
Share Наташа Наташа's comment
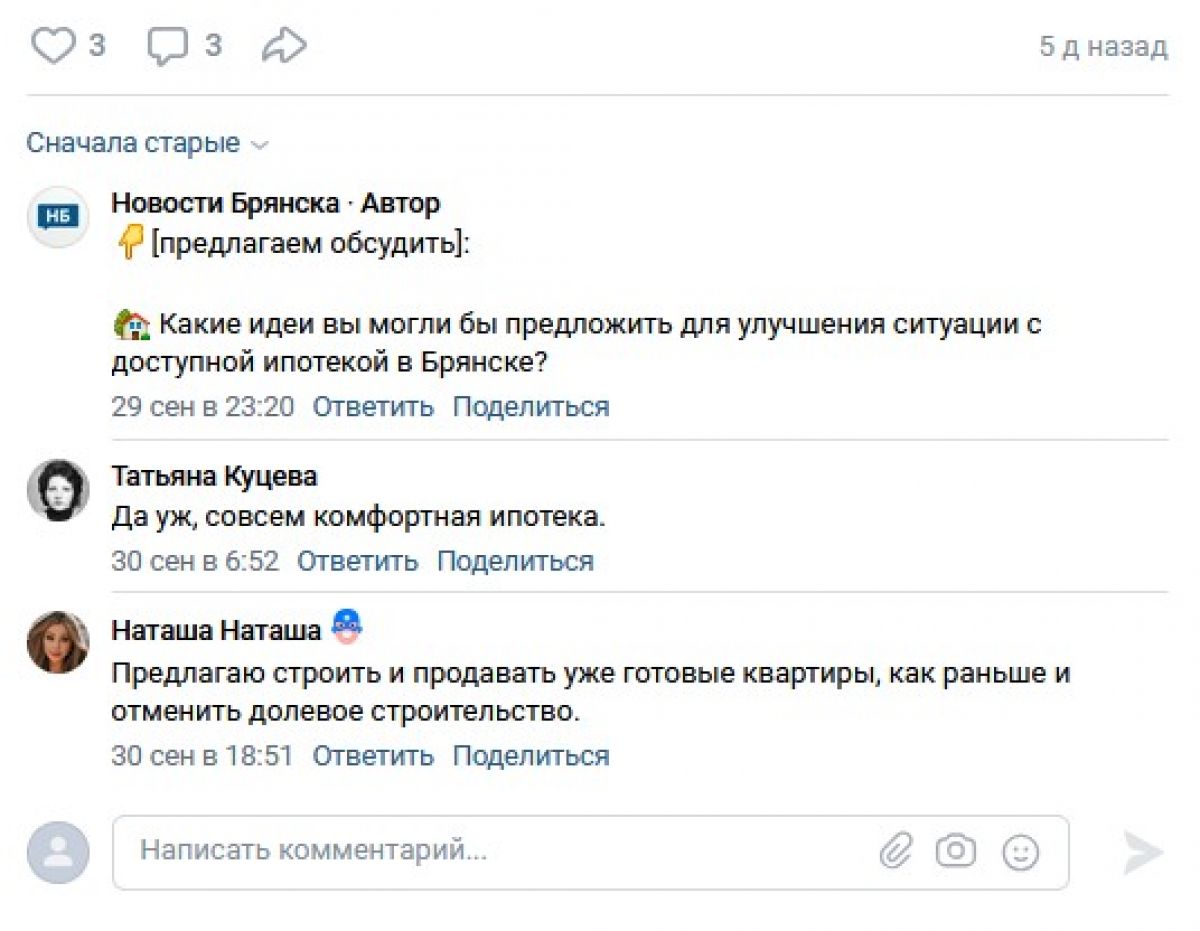[530, 755]
